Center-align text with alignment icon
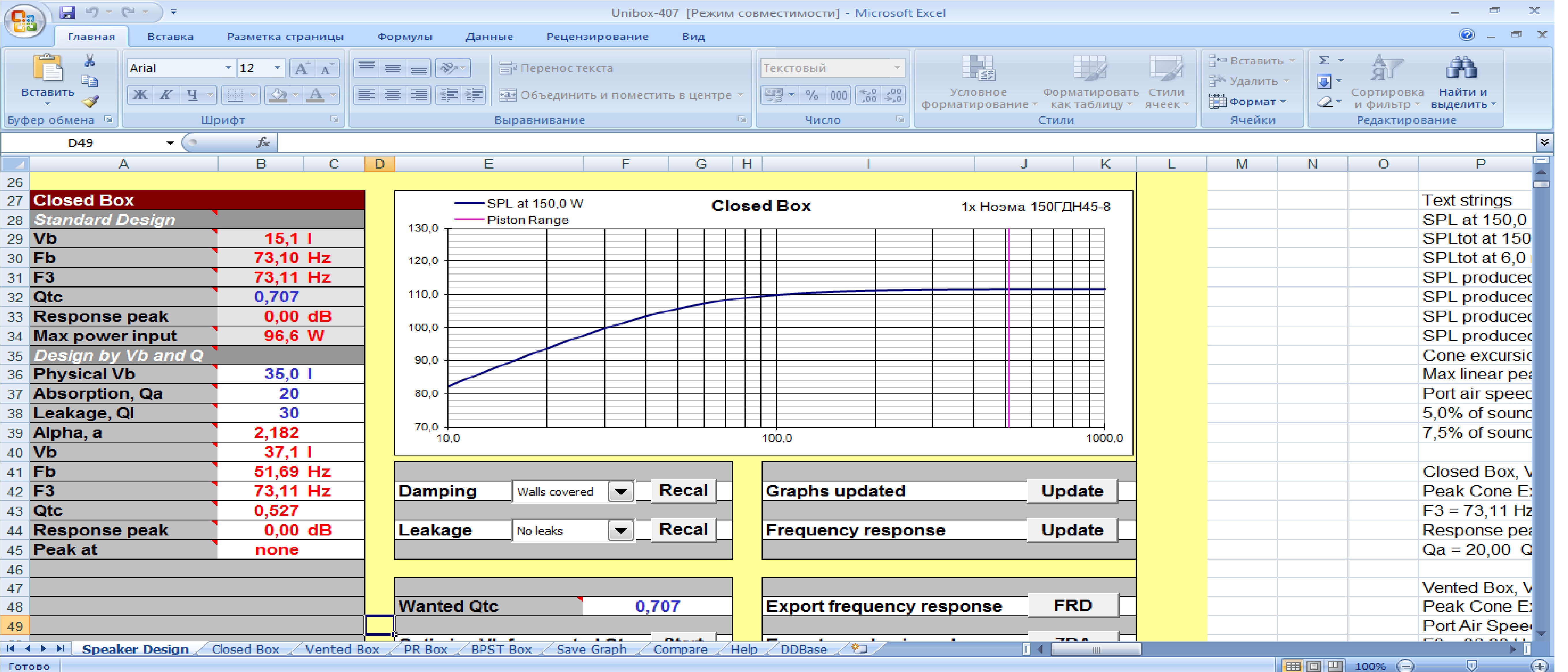 click(x=393, y=95)
